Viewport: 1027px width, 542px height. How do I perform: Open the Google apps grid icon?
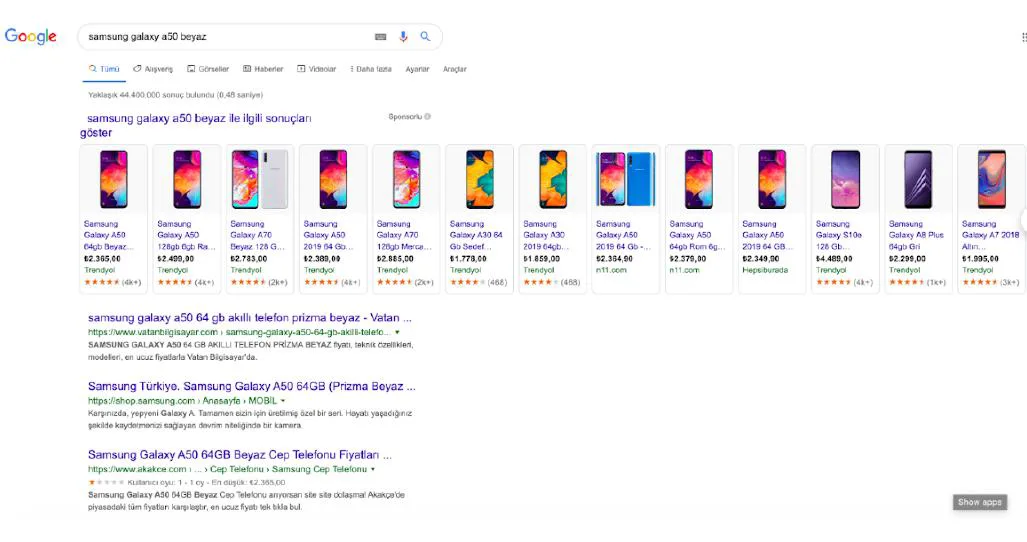click(1024, 37)
